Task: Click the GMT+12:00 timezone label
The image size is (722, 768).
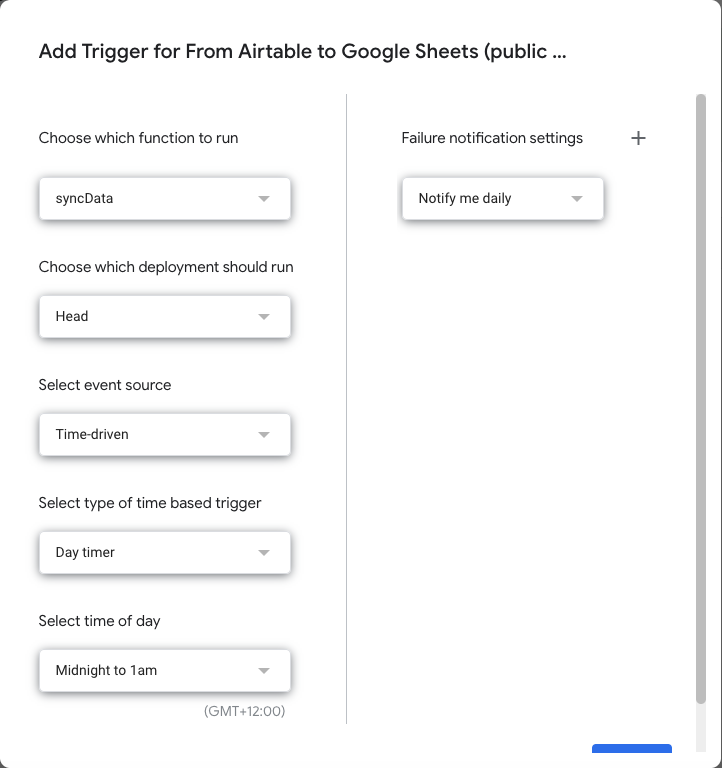Action: [x=244, y=711]
